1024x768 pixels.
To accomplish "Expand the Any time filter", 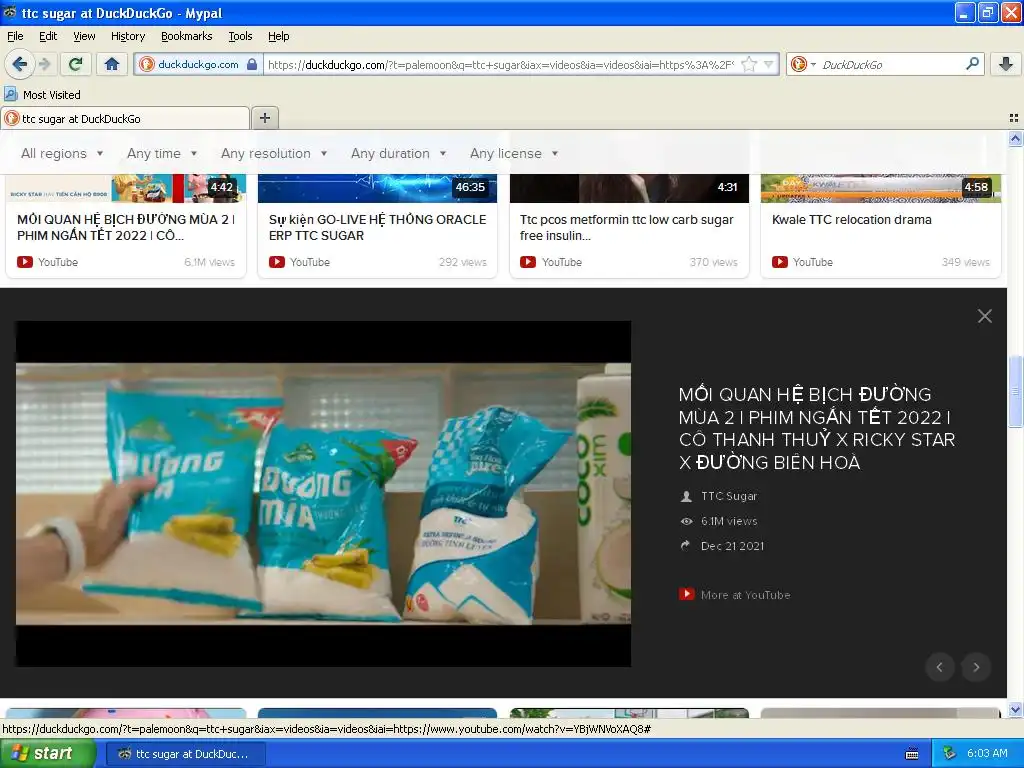I will pos(162,153).
